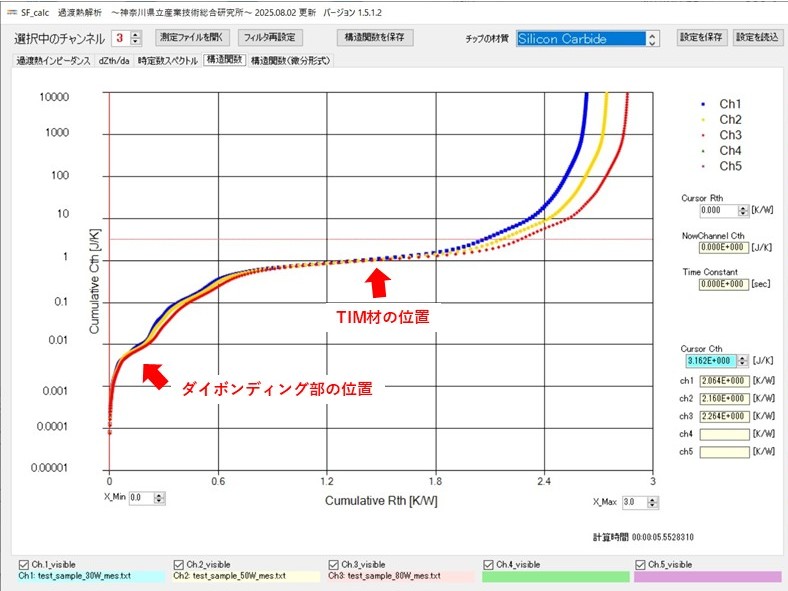Toggle the Ch.2_visible checkbox

pyautogui.click(x=178, y=565)
